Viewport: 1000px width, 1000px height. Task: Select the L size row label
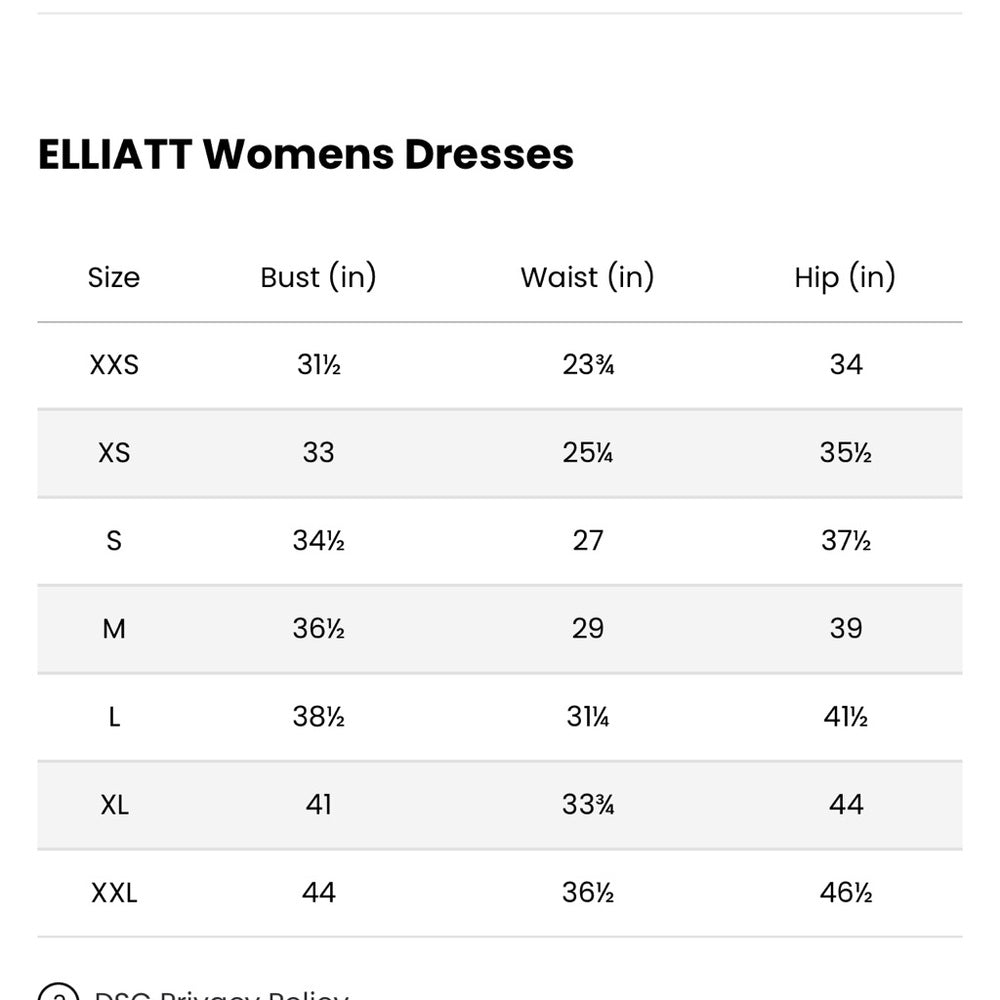pyautogui.click(x=114, y=717)
